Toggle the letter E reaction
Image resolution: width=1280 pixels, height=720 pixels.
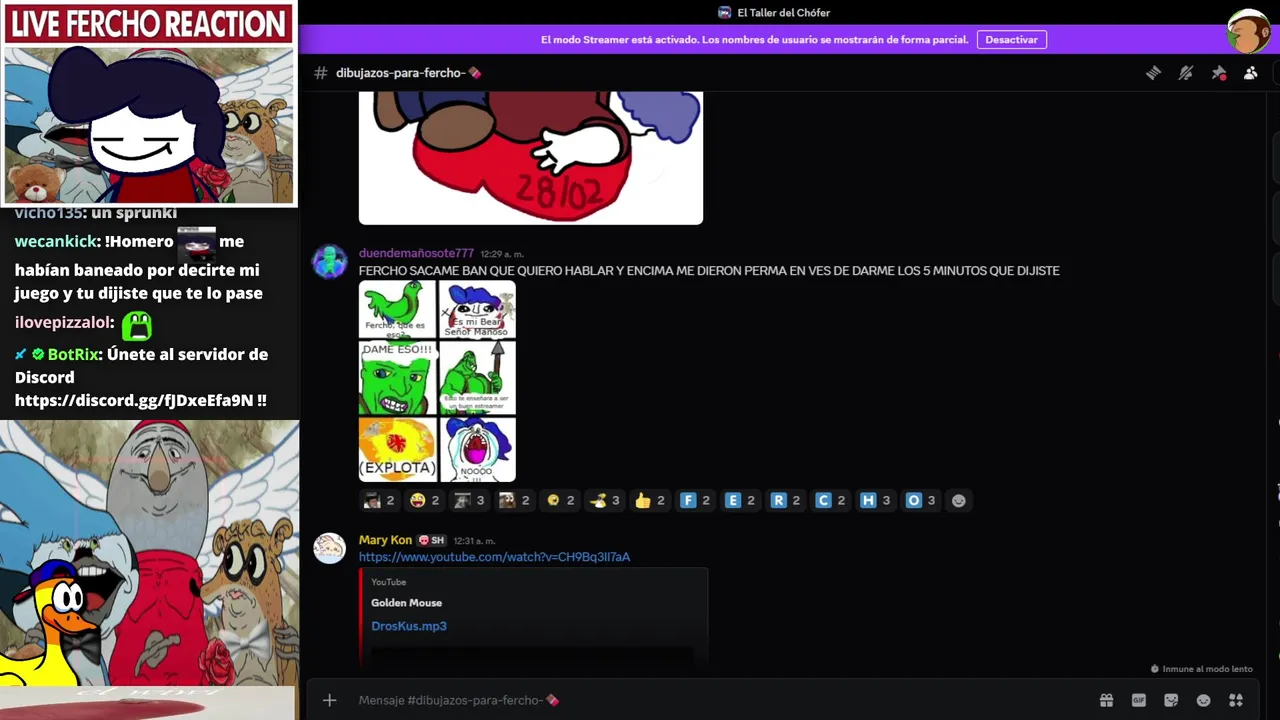tap(740, 500)
